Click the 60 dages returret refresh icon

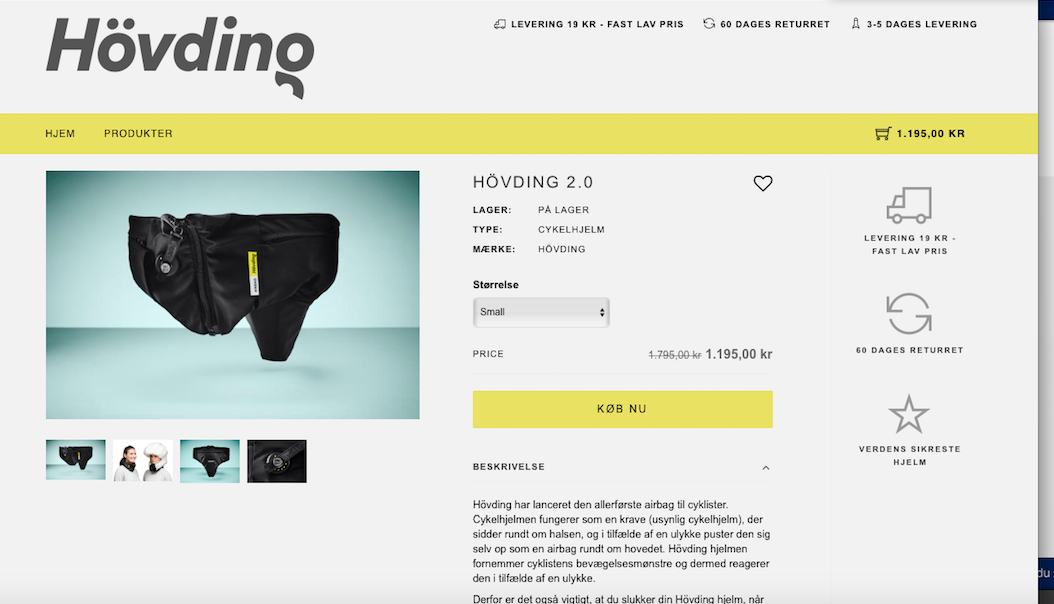(x=909, y=314)
